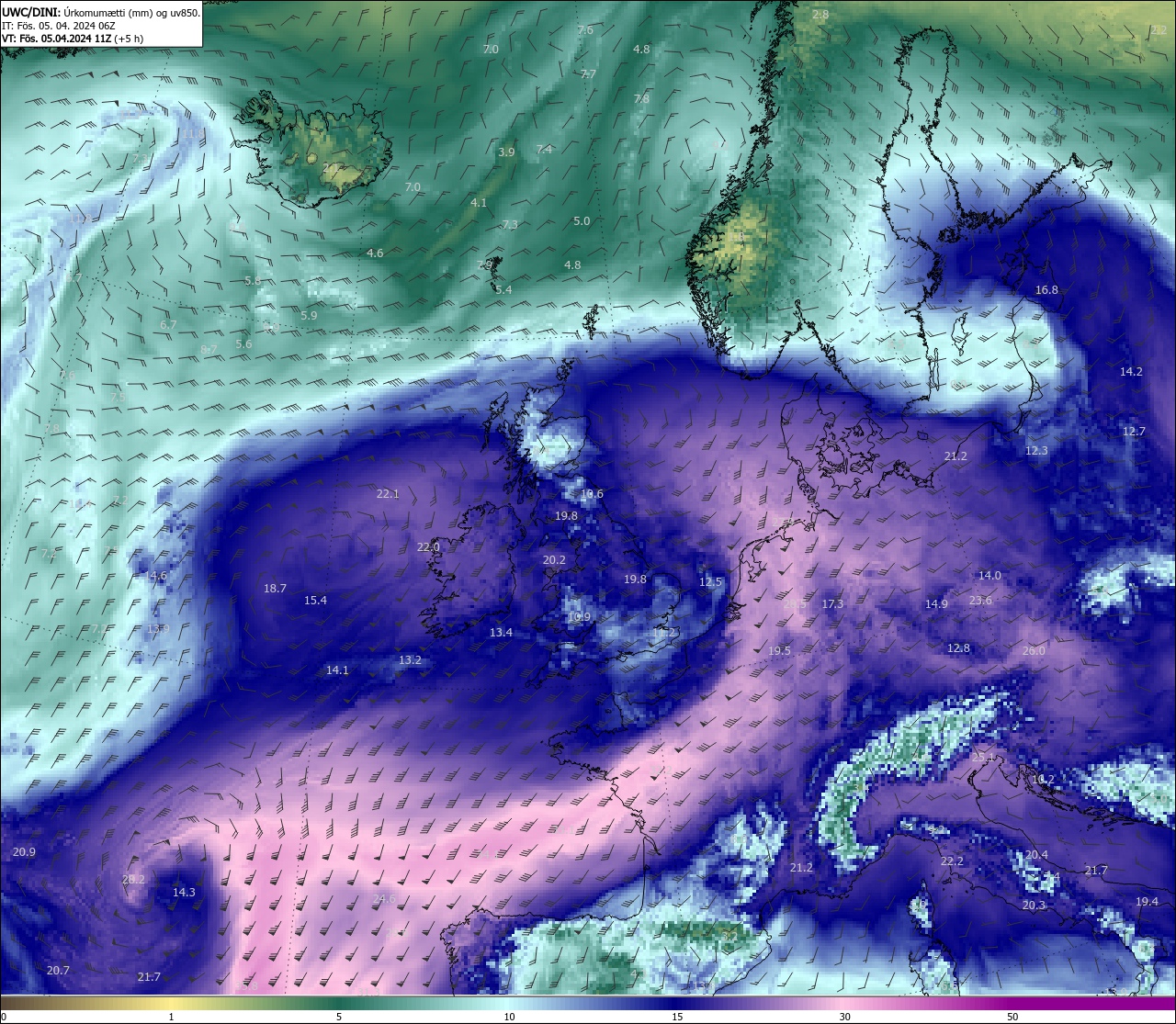This screenshot has width=1176, height=1024.
Task: Click the 20.2 value over the Irish Sea
Action: 554,560
